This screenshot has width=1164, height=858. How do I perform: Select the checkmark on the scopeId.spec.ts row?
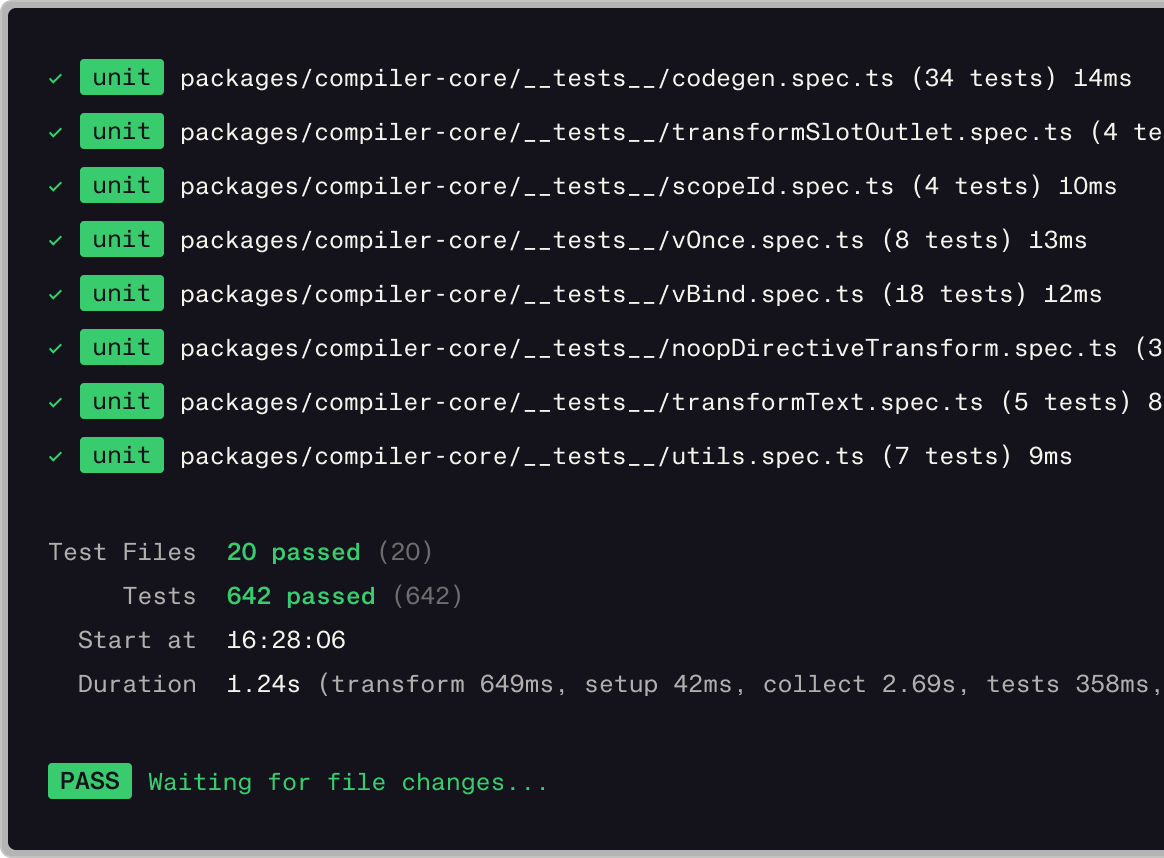point(56,186)
